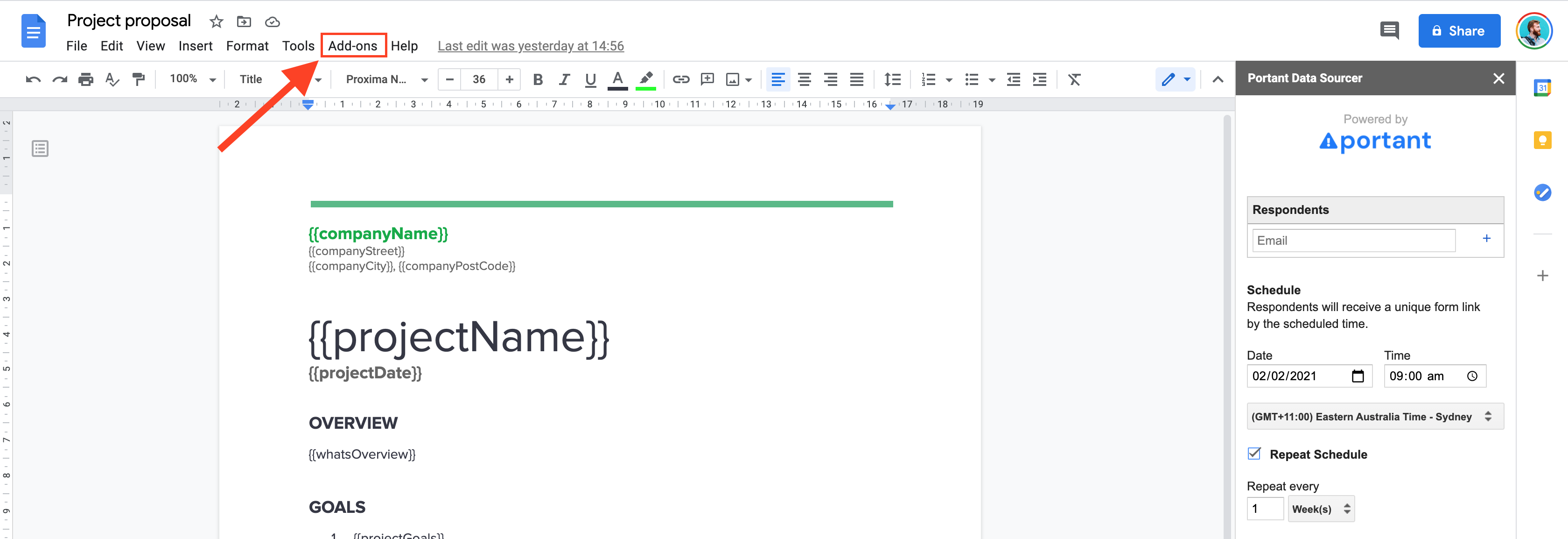Click the Bulleted list icon
The image size is (1568, 539).
pos(972,79)
